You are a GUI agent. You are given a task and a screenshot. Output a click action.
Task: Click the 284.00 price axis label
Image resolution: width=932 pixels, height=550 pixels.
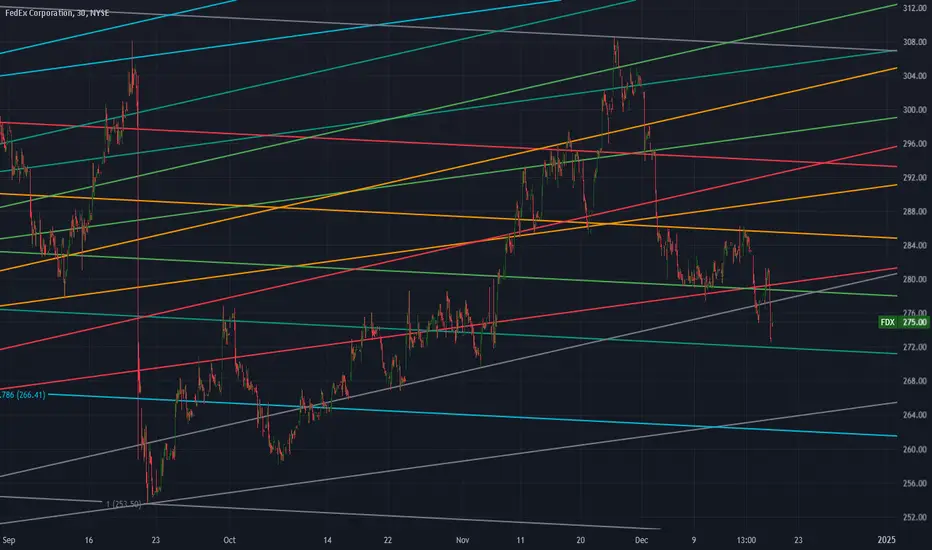pos(915,246)
